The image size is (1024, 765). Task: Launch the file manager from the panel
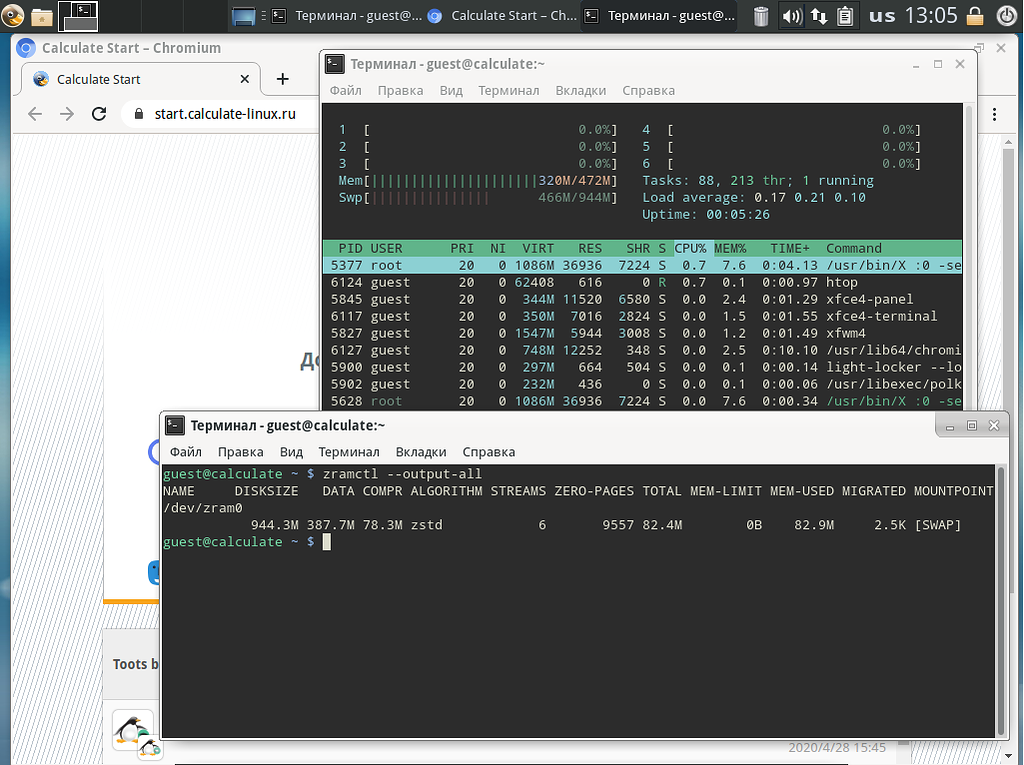tap(42, 16)
